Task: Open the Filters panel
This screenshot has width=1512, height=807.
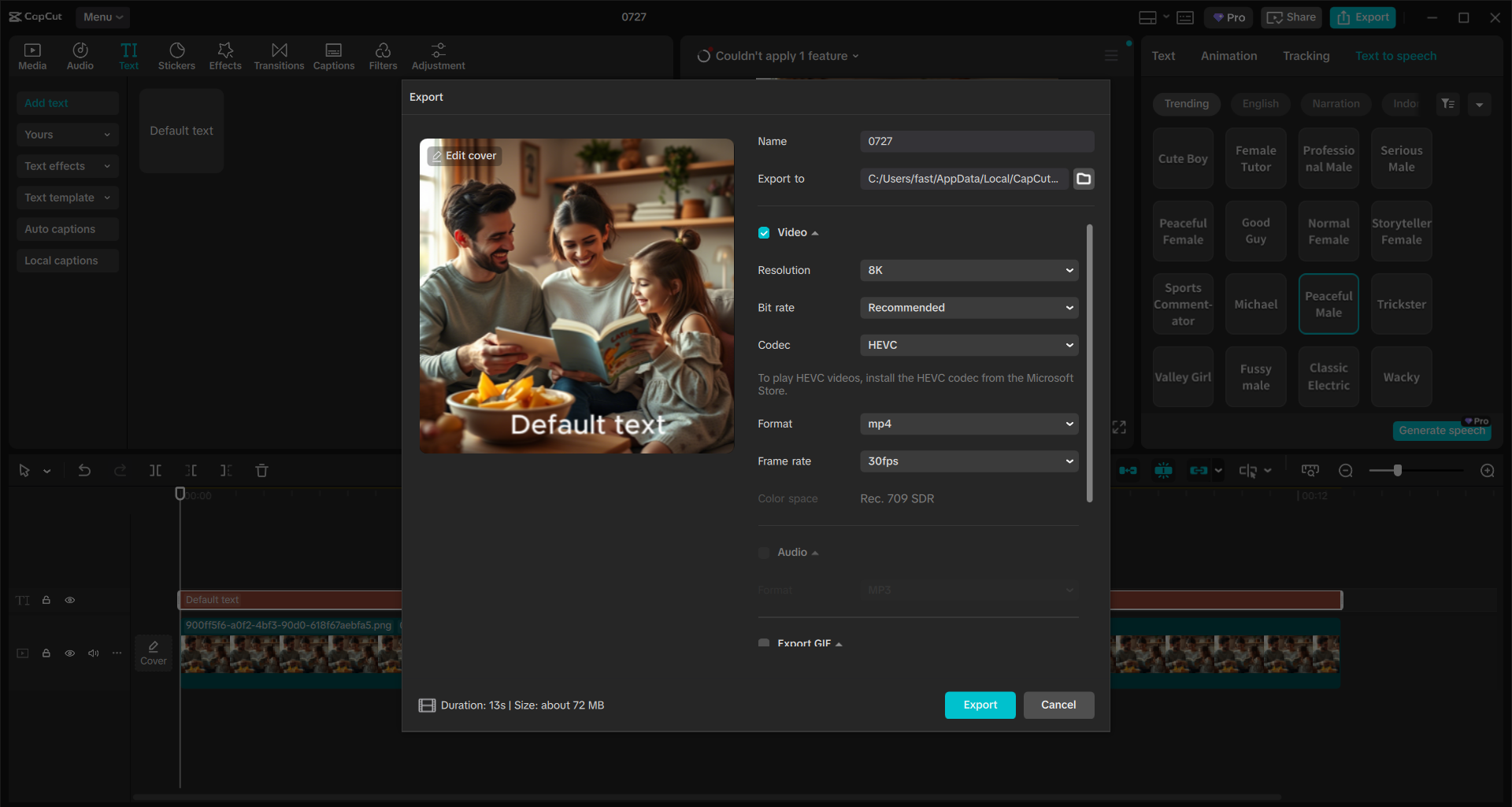Action: [x=383, y=56]
